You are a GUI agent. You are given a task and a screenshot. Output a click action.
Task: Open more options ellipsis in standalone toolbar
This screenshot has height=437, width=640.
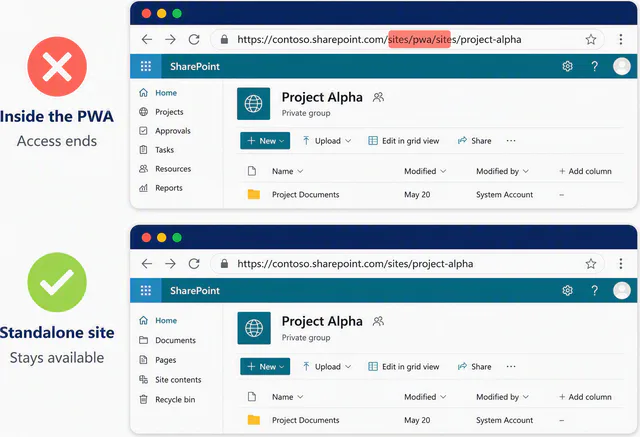pos(511,366)
